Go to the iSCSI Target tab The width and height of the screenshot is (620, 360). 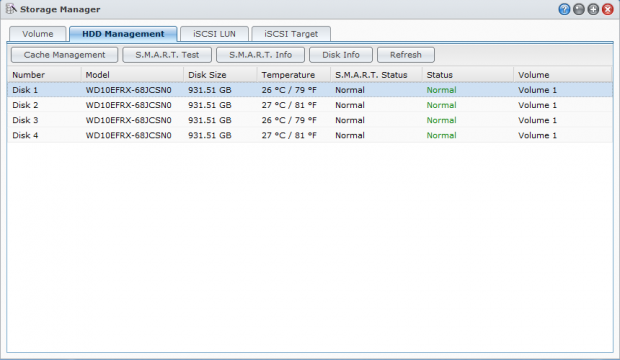click(291, 34)
